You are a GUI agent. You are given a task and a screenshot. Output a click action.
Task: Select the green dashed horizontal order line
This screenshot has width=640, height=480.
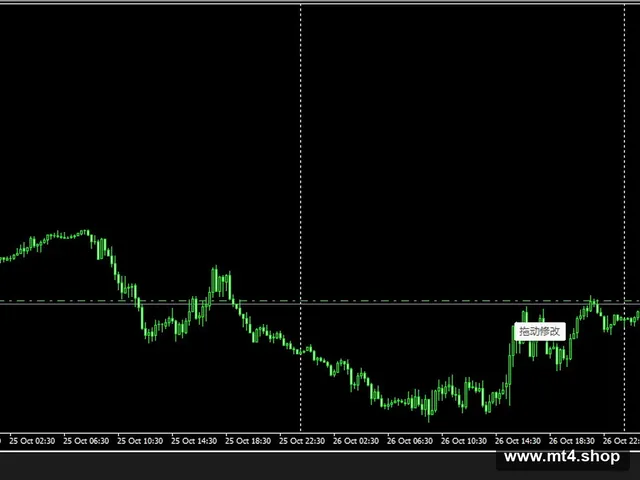click(x=320, y=301)
